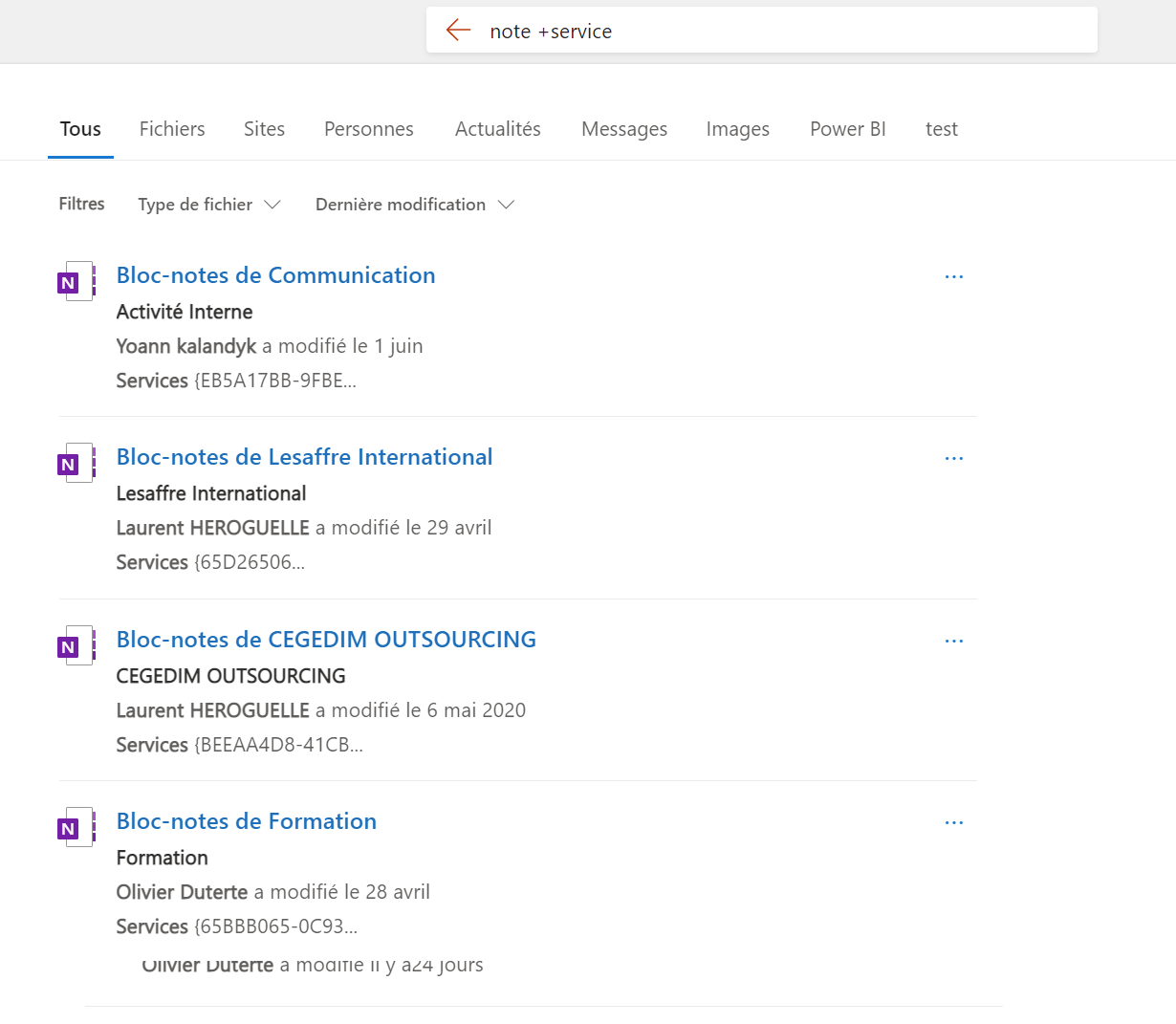Click the red back arrow in search box
This screenshot has height=1024, width=1176.
pos(458,31)
